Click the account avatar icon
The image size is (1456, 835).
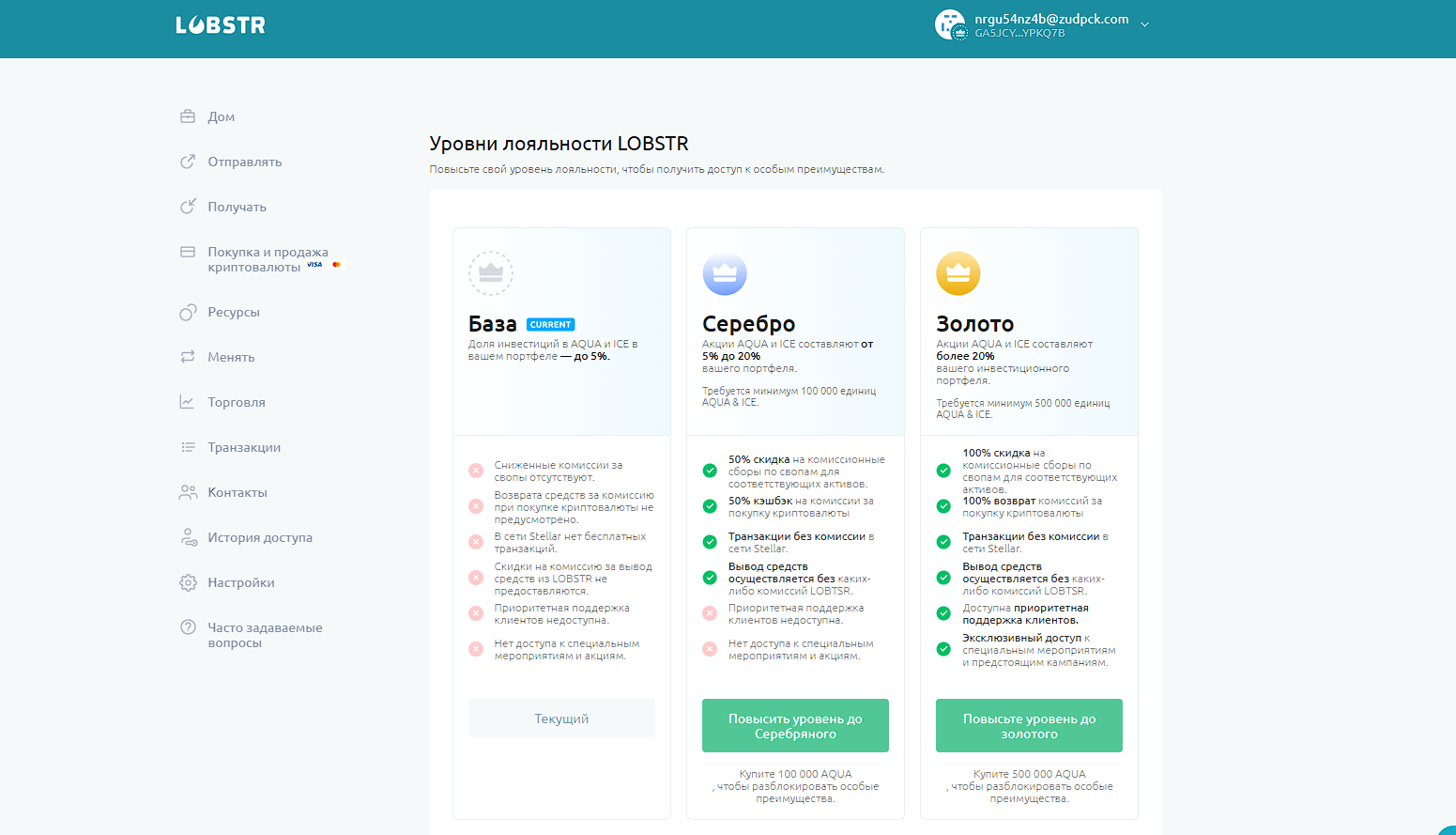tap(950, 25)
